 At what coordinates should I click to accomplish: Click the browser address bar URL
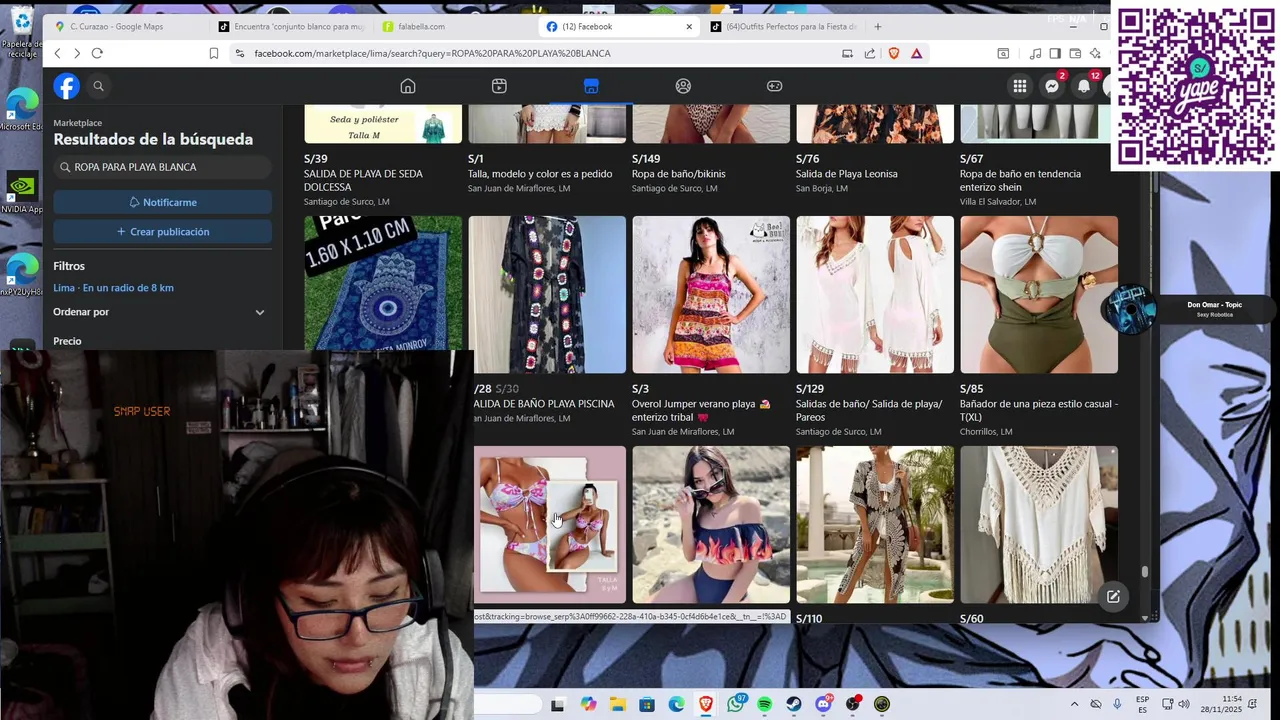click(x=432, y=53)
